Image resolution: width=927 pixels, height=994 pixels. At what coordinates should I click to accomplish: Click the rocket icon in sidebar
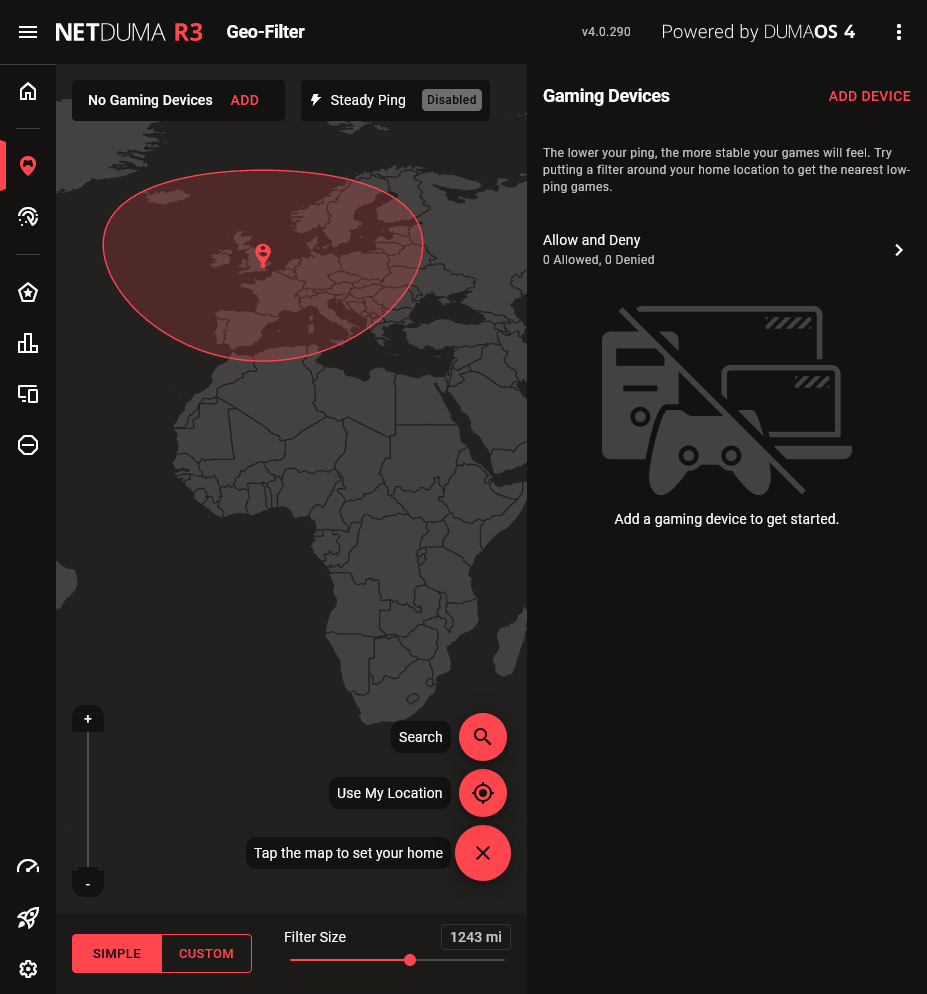pyautogui.click(x=28, y=918)
